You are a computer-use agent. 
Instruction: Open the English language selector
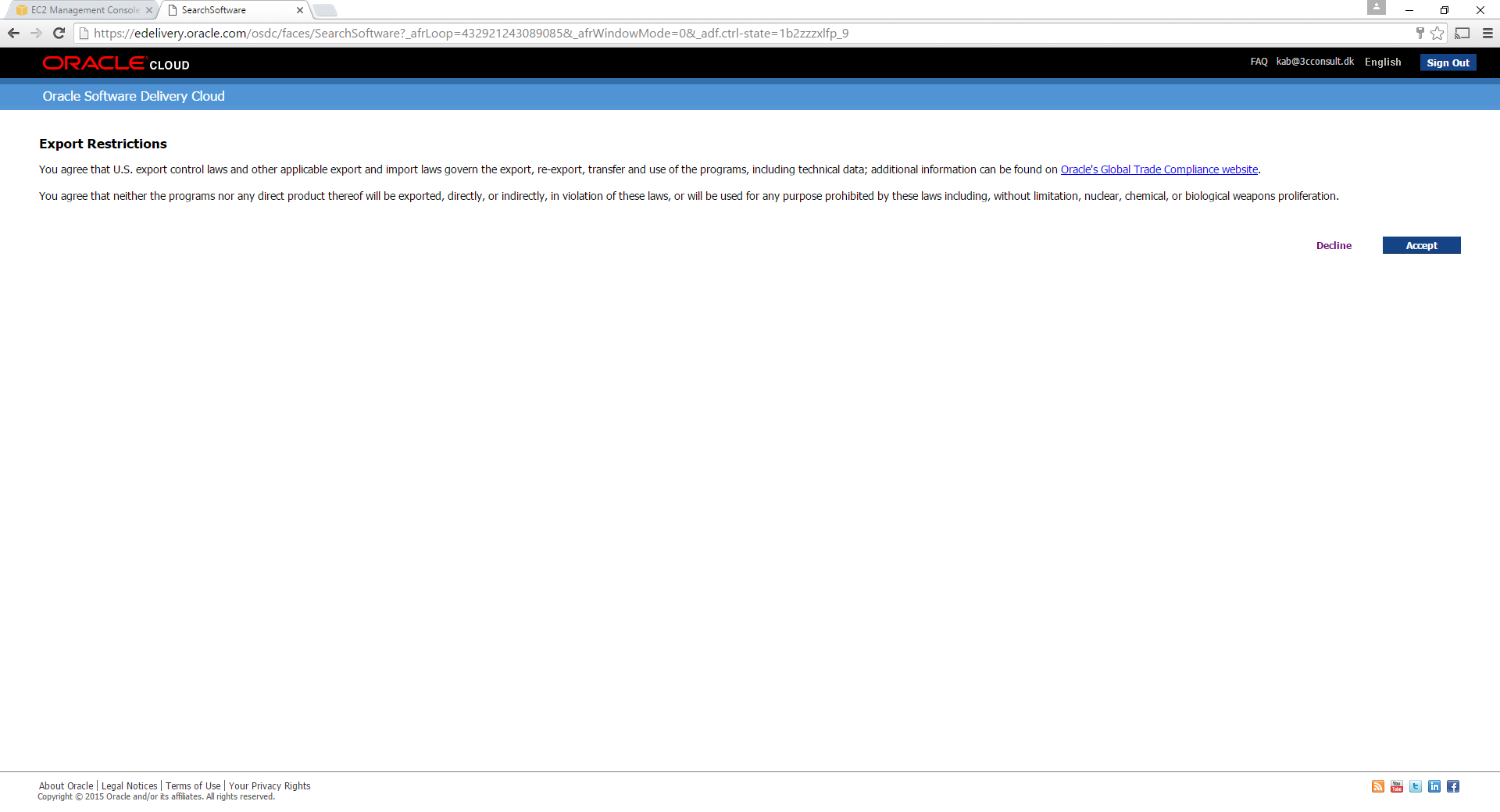pos(1382,62)
